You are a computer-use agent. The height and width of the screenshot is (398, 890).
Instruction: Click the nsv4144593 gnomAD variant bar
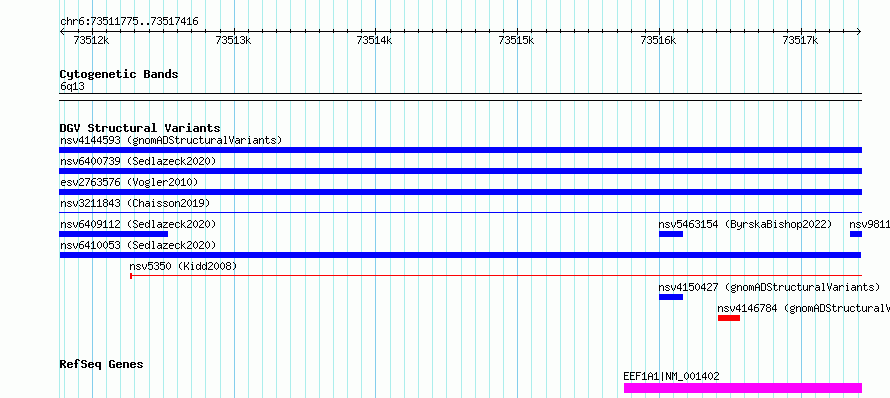(x=460, y=150)
